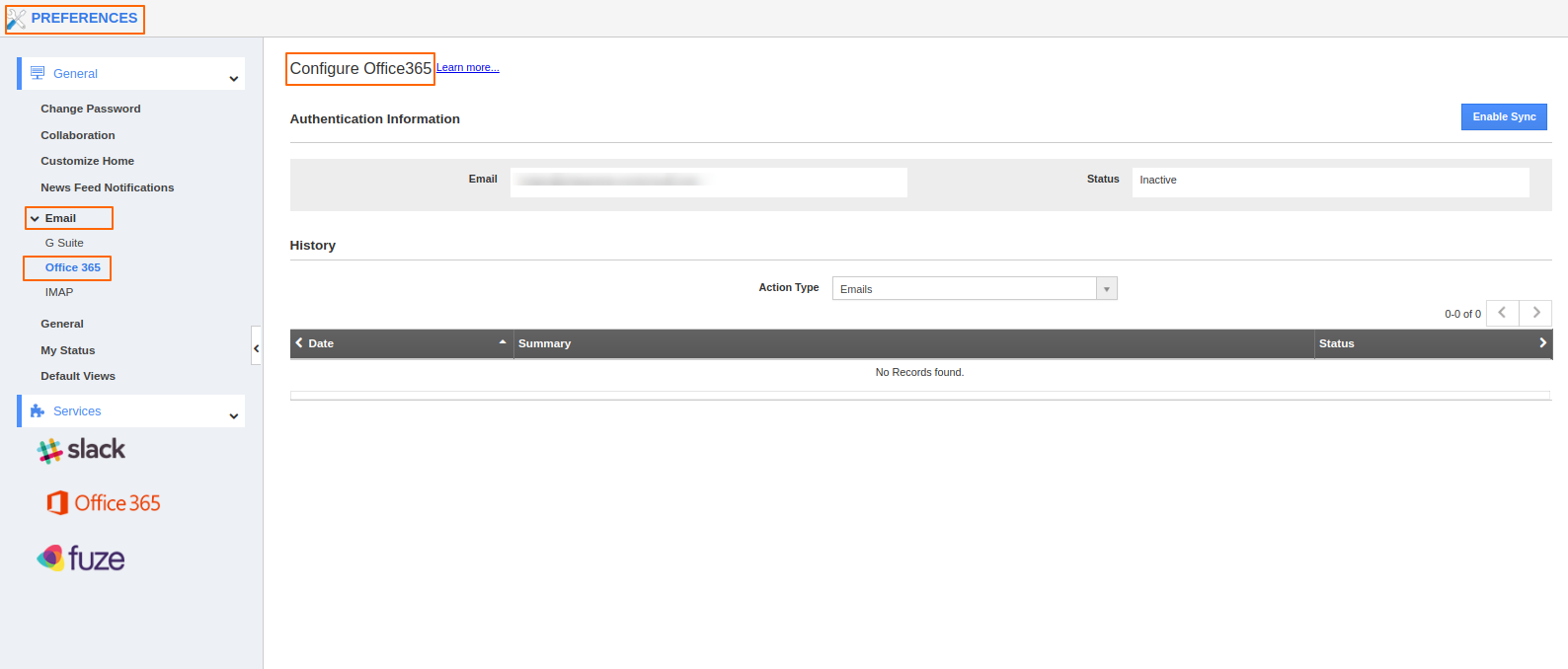
Task: Open Default Views preferences
Action: coord(78,376)
